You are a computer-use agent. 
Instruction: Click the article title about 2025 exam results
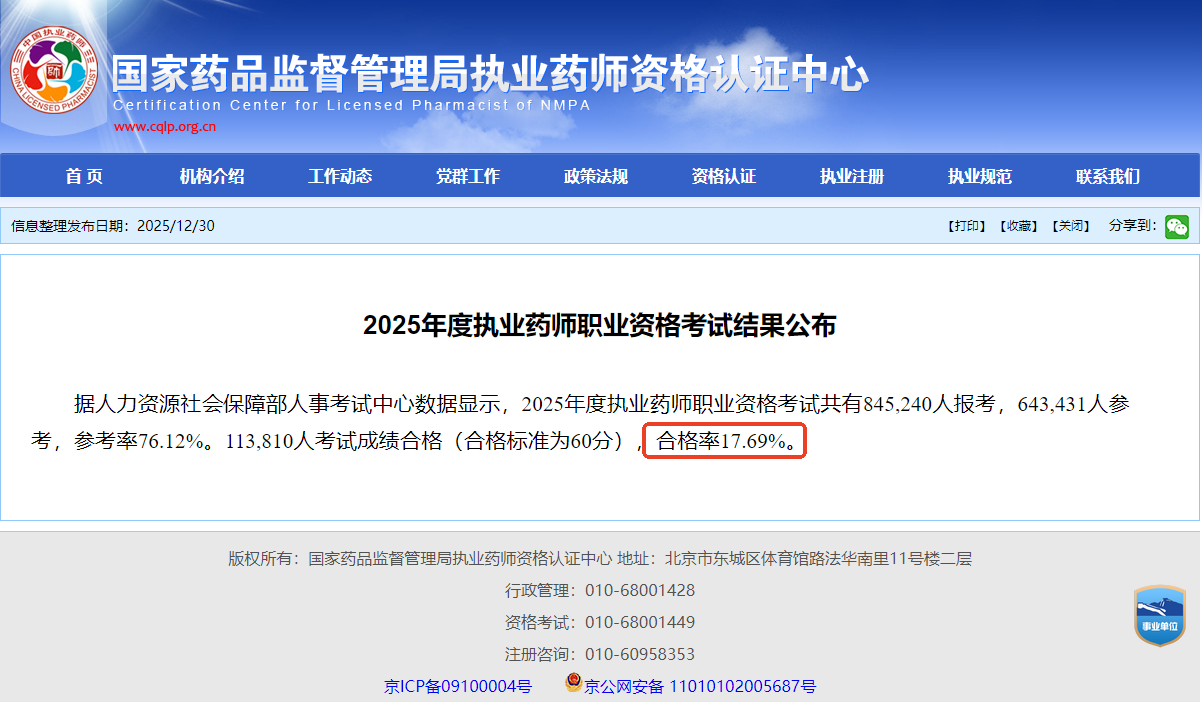(x=600, y=325)
